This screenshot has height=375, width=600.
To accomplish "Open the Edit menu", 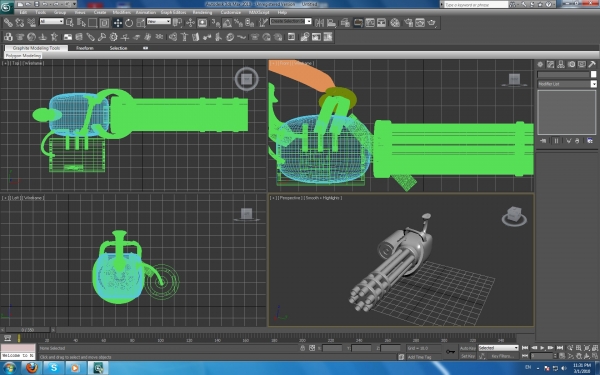I will coord(23,12).
